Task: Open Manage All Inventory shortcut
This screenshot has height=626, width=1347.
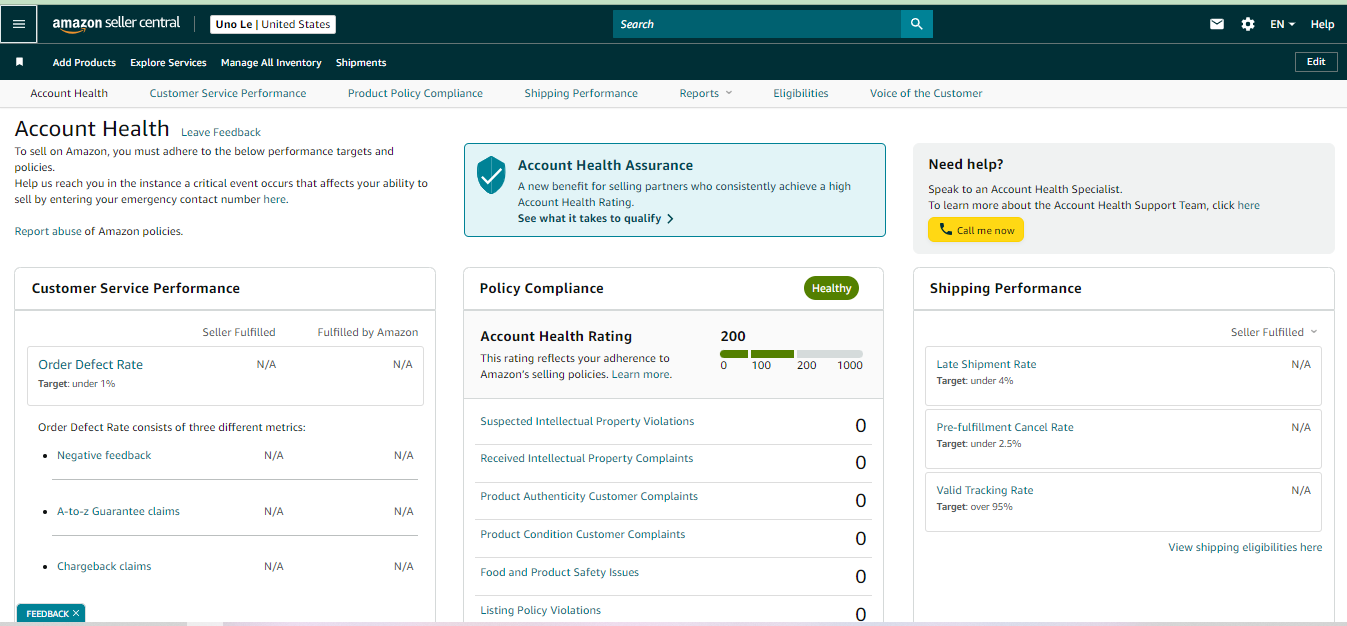Action: [271, 62]
